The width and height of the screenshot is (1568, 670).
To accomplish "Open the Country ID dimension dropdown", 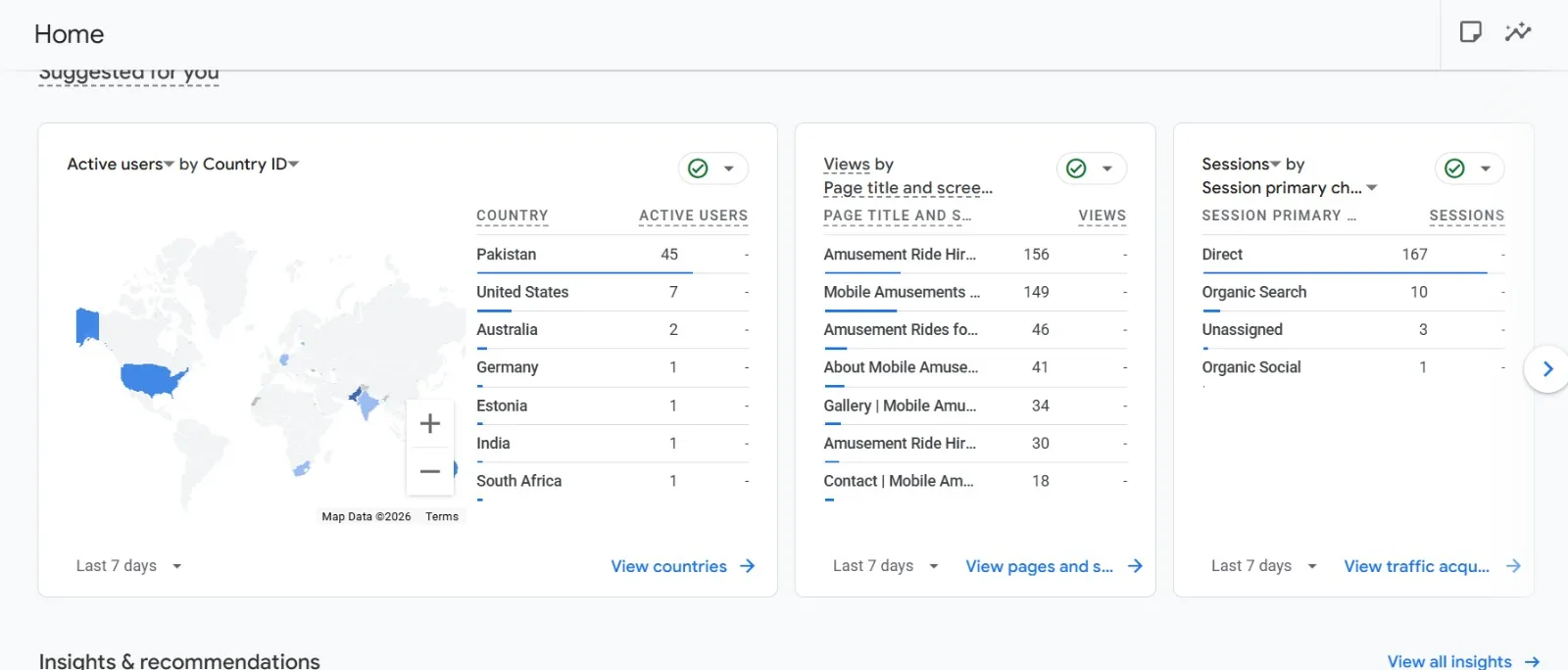I will coord(251,165).
